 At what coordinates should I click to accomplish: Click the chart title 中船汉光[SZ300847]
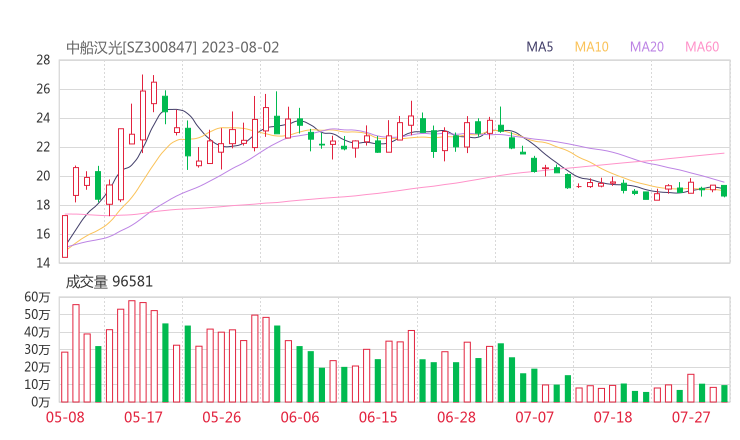132,47
